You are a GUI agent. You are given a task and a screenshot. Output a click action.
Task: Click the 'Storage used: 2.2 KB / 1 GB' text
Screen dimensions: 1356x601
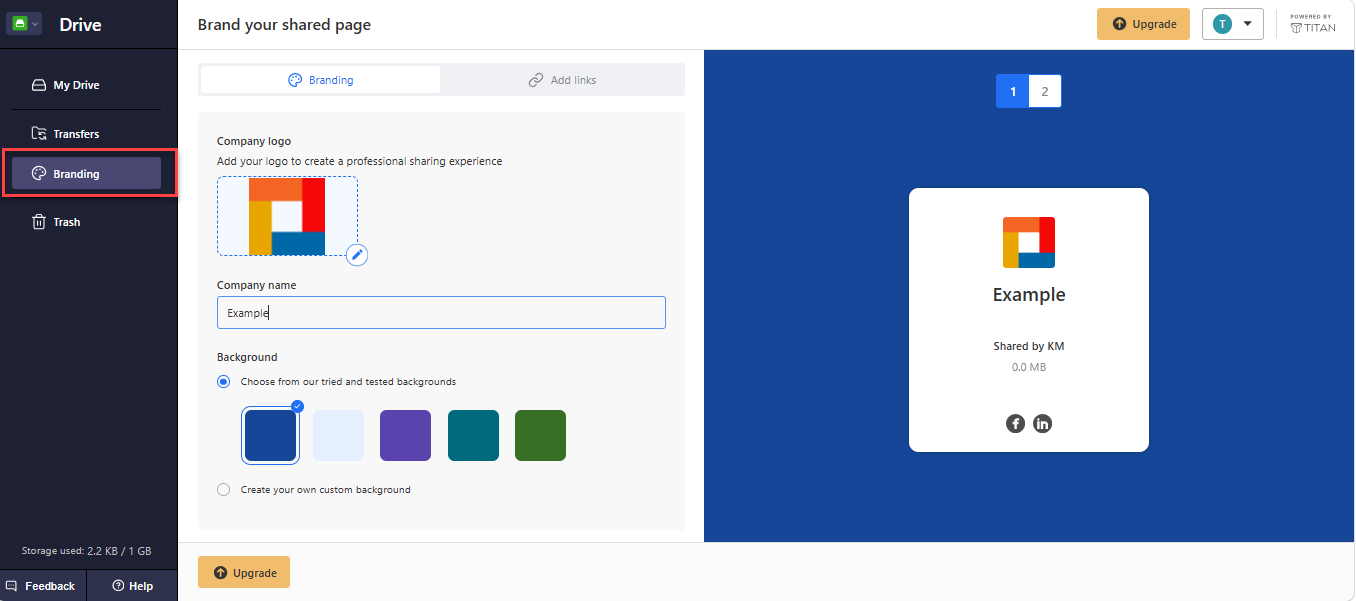click(x=87, y=551)
